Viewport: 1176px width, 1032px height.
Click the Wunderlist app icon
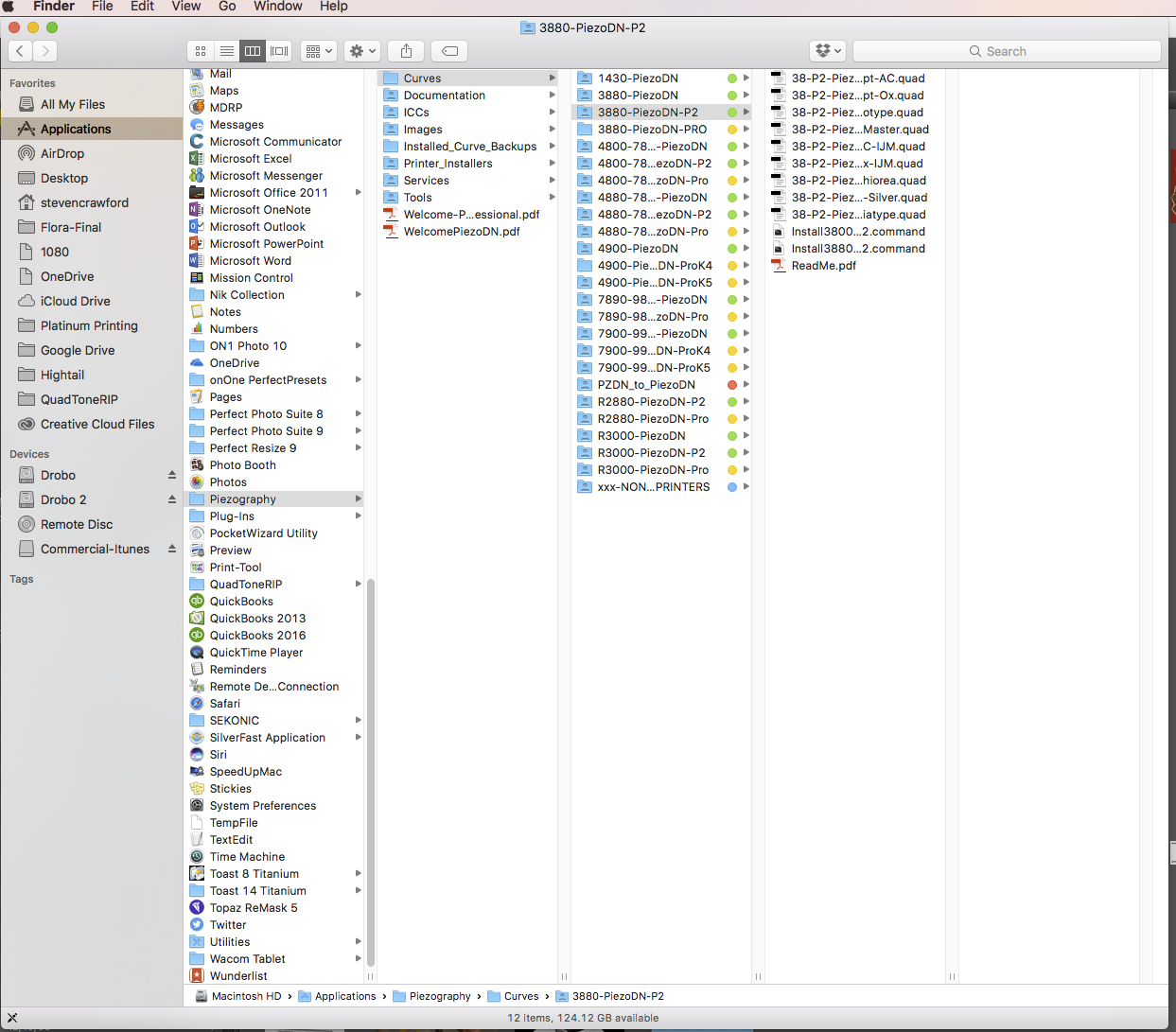(x=197, y=976)
